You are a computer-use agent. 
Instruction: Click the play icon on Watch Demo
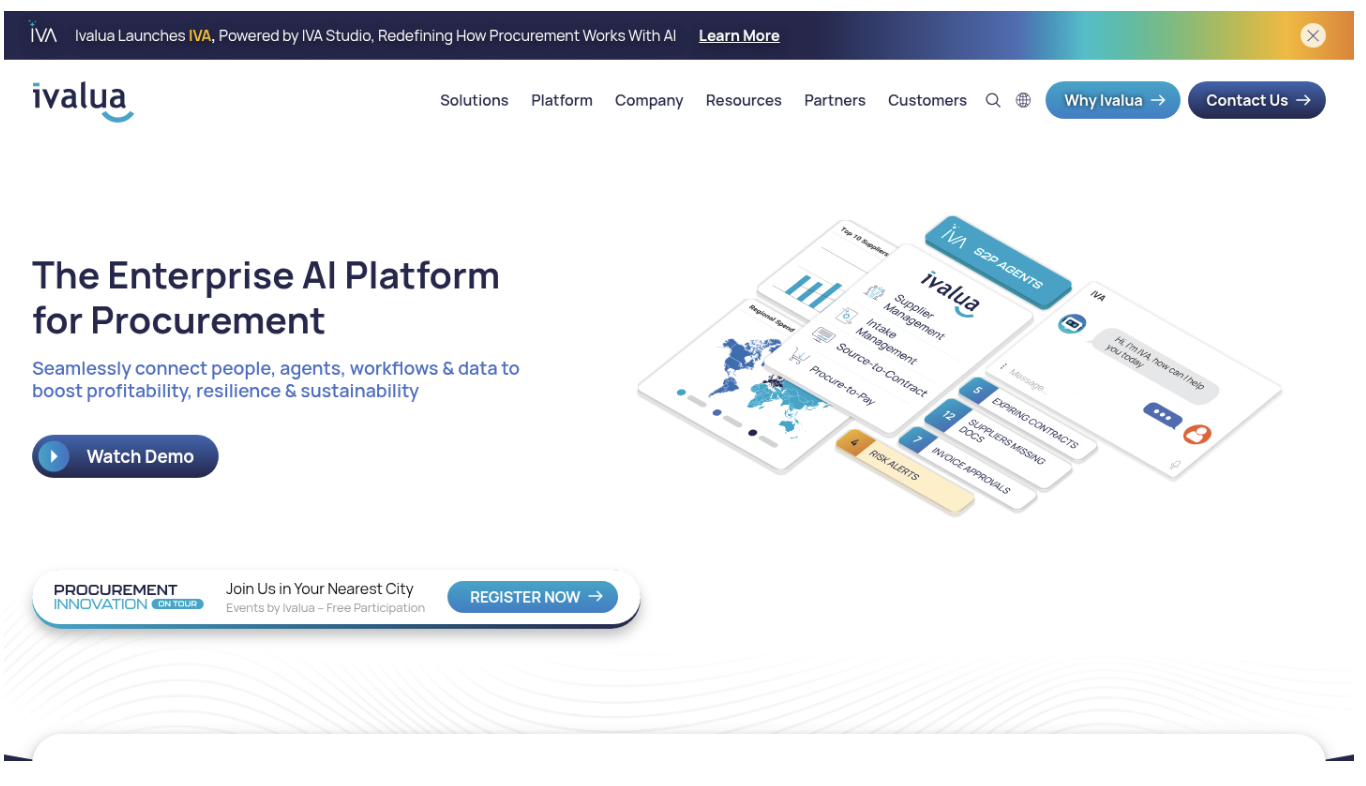pyautogui.click(x=53, y=456)
